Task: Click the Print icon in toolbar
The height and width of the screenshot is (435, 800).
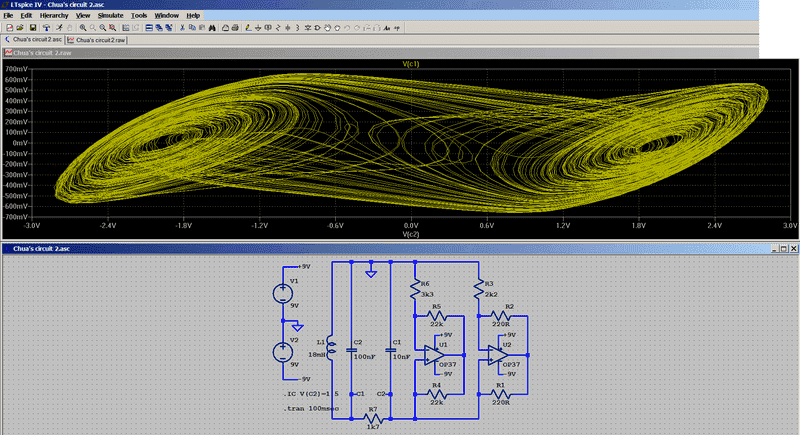Action: (x=236, y=27)
